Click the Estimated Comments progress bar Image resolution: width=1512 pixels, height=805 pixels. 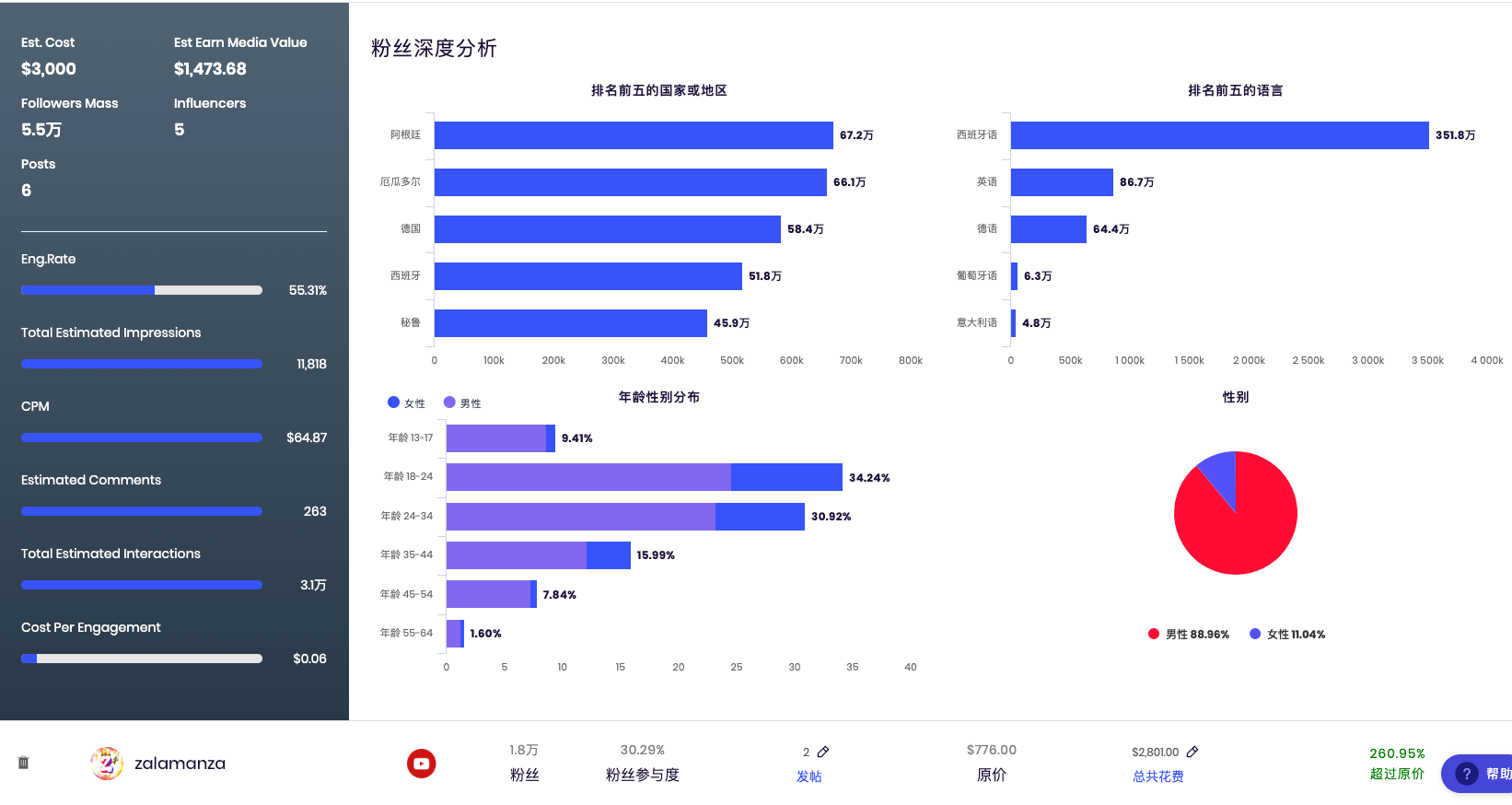(142, 511)
